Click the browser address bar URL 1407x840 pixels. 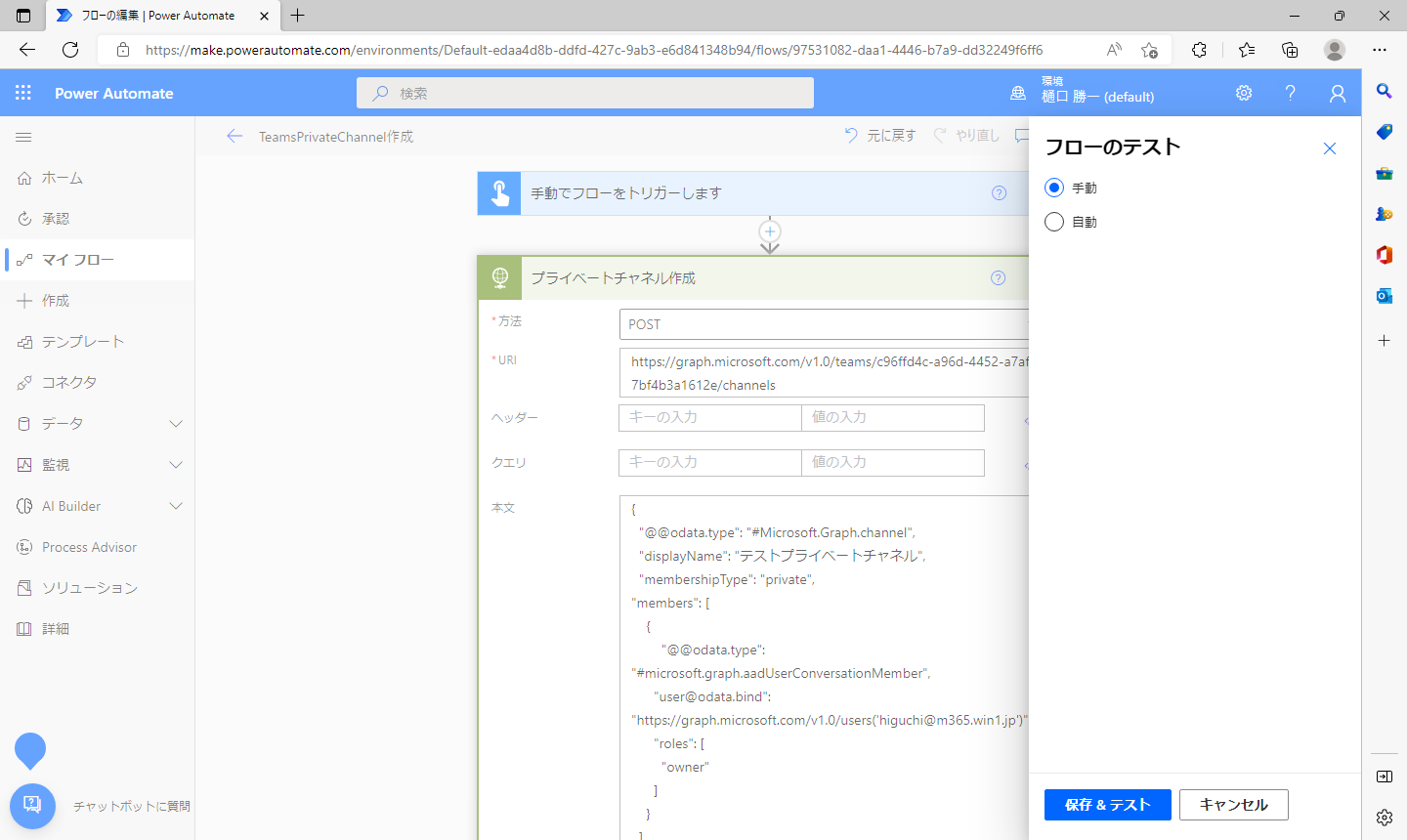(594, 50)
